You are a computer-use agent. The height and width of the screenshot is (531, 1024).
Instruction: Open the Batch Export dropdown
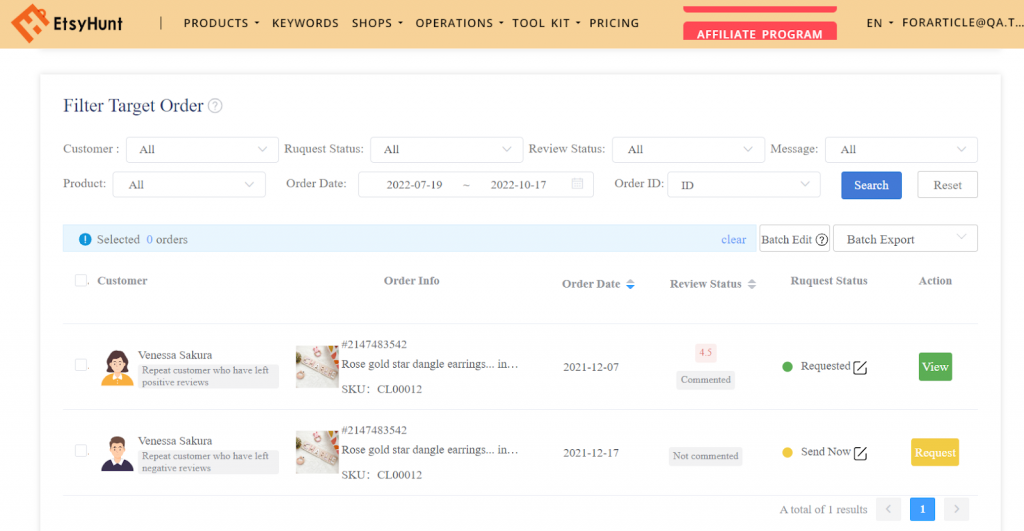click(x=905, y=239)
